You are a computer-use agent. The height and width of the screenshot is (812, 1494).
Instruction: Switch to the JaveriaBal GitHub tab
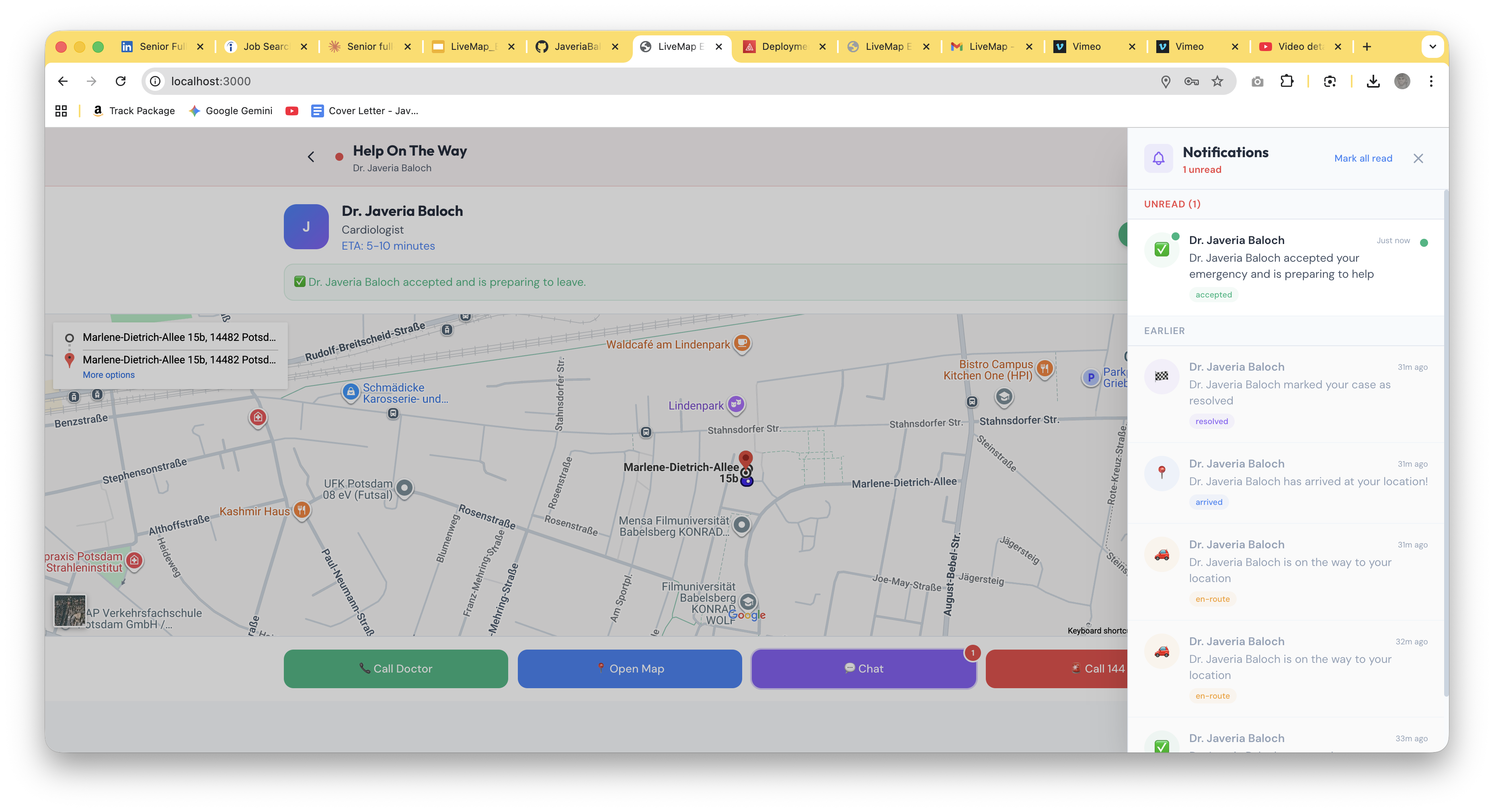pyautogui.click(x=575, y=46)
